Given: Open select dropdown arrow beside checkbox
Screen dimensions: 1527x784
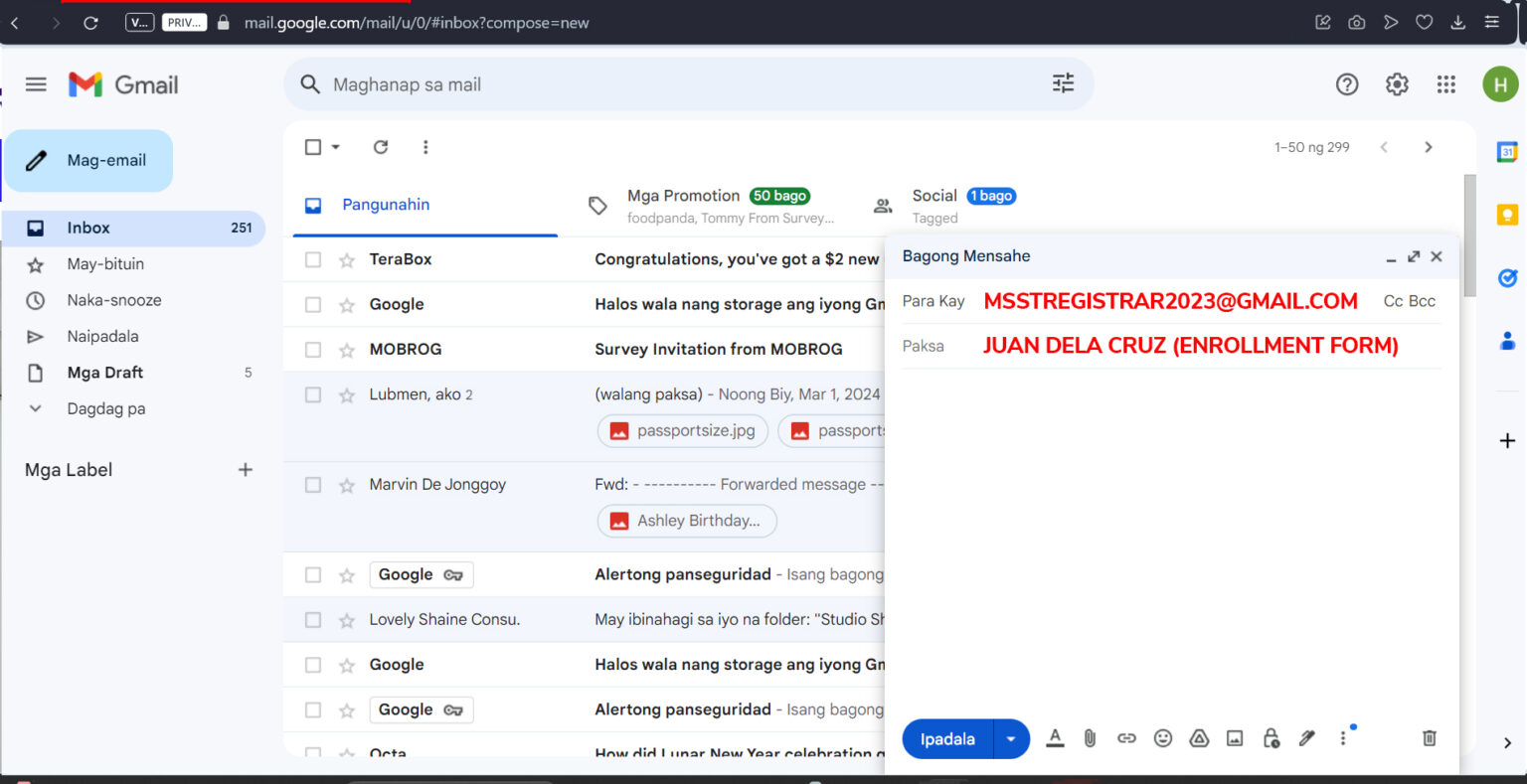Looking at the screenshot, I should point(336,147).
